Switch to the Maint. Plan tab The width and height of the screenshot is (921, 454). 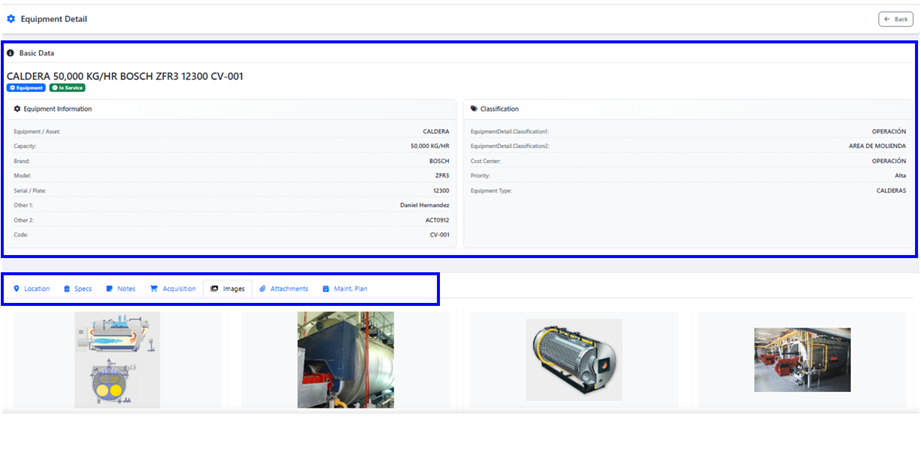[x=345, y=288]
